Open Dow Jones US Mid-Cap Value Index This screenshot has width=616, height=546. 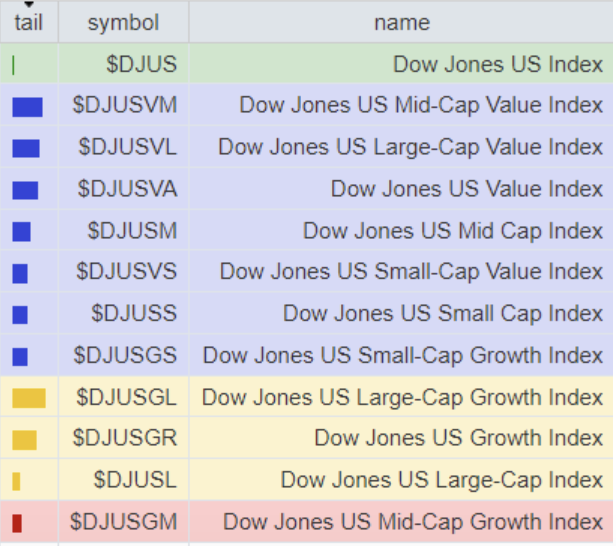click(421, 106)
